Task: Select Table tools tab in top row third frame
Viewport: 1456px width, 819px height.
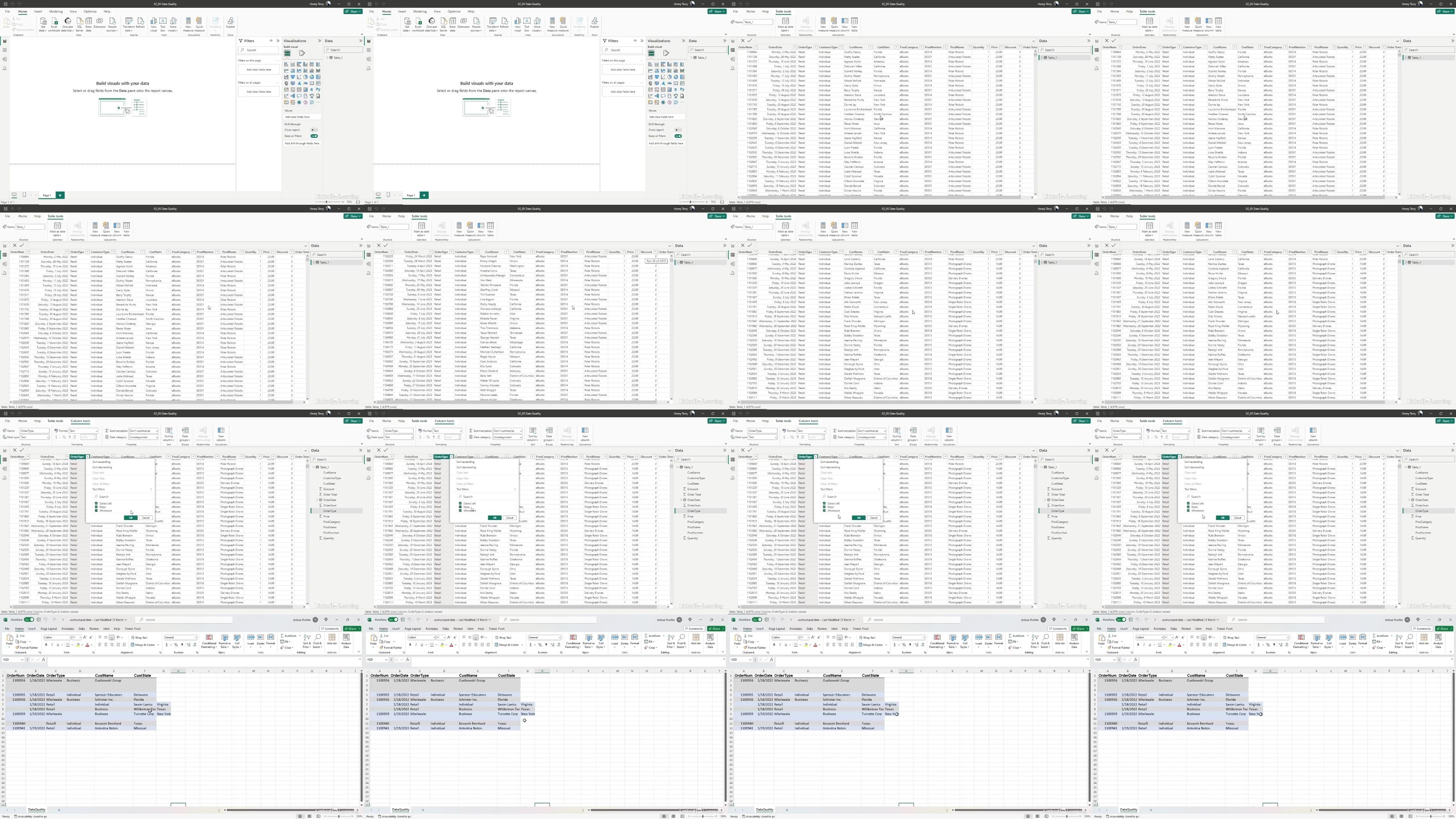Action: 784,11
